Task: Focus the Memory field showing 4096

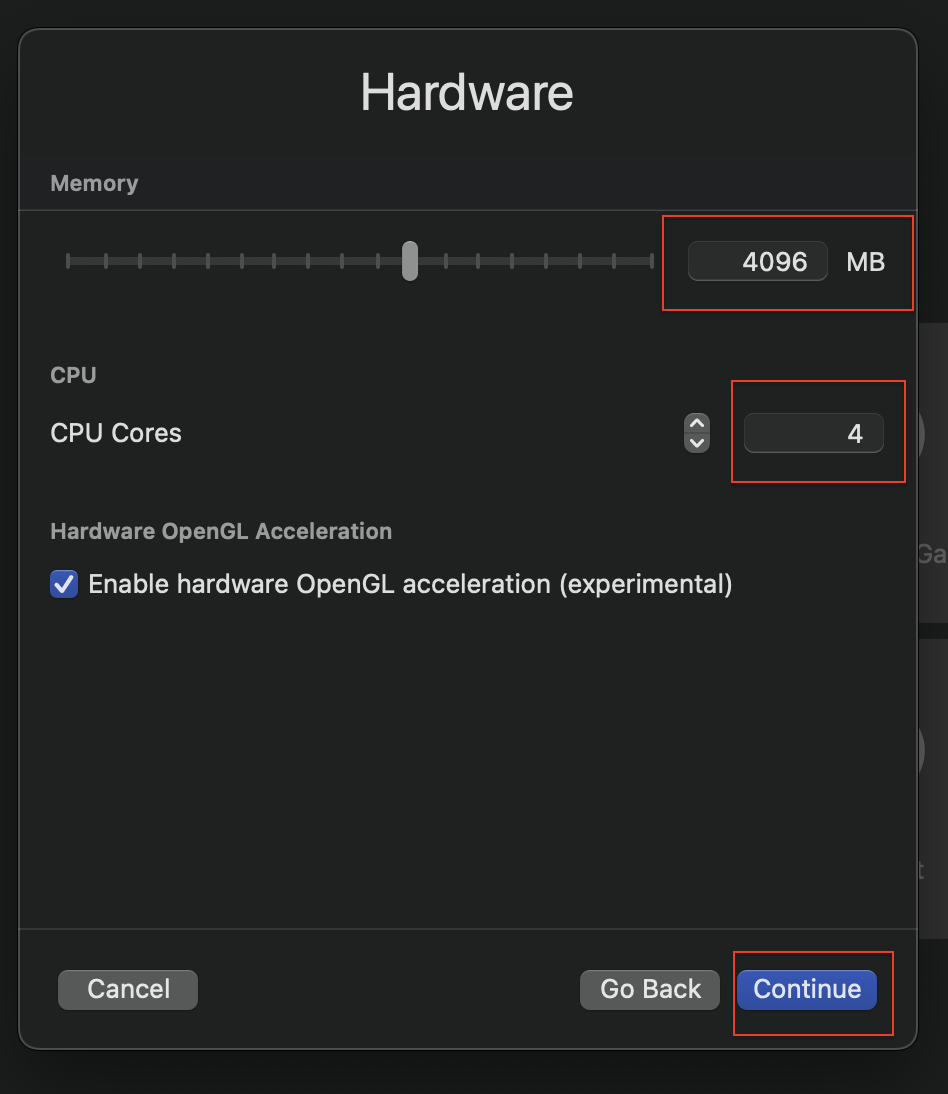Action: pyautogui.click(x=758, y=262)
